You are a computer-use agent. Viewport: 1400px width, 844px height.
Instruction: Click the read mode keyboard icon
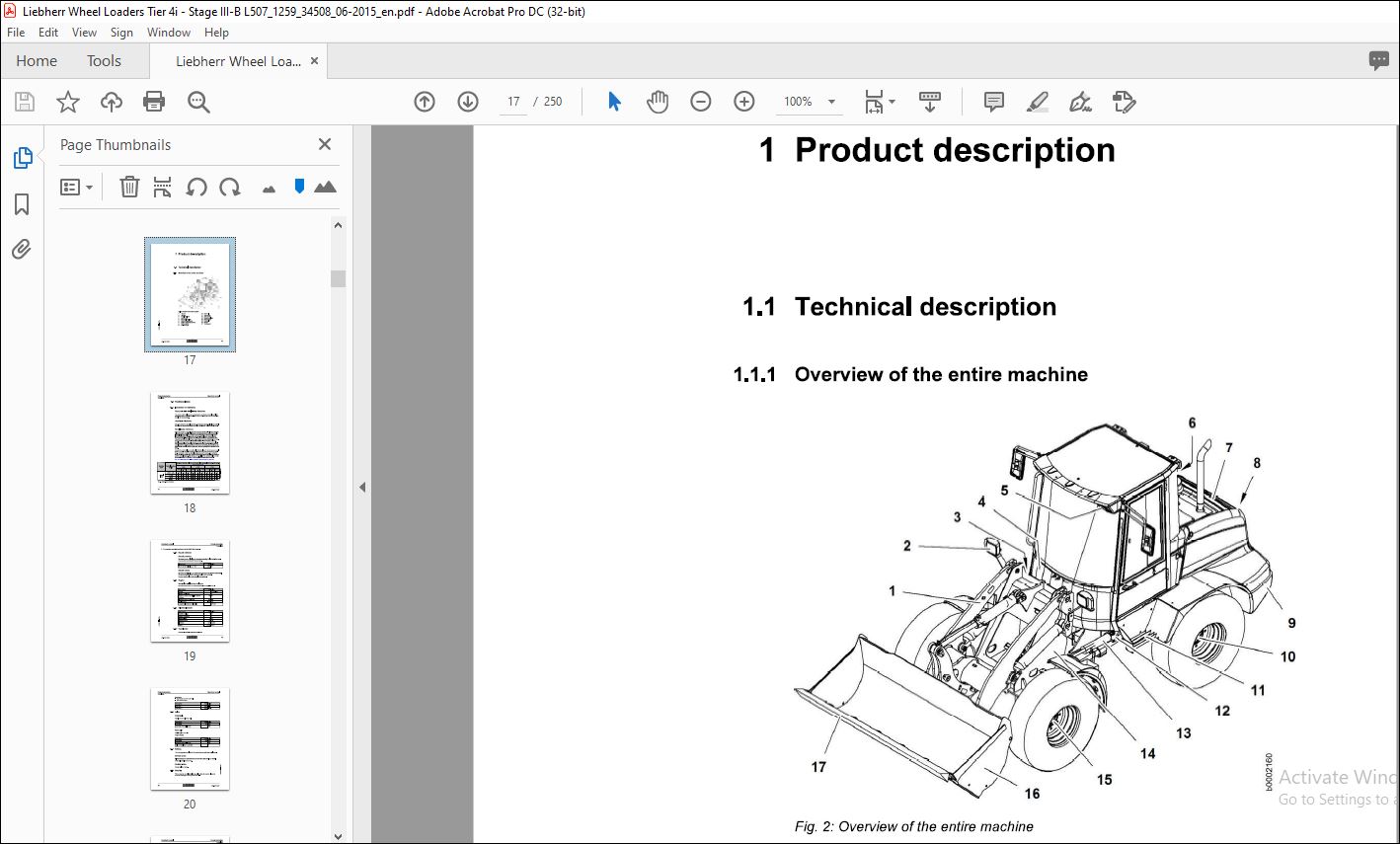(929, 102)
